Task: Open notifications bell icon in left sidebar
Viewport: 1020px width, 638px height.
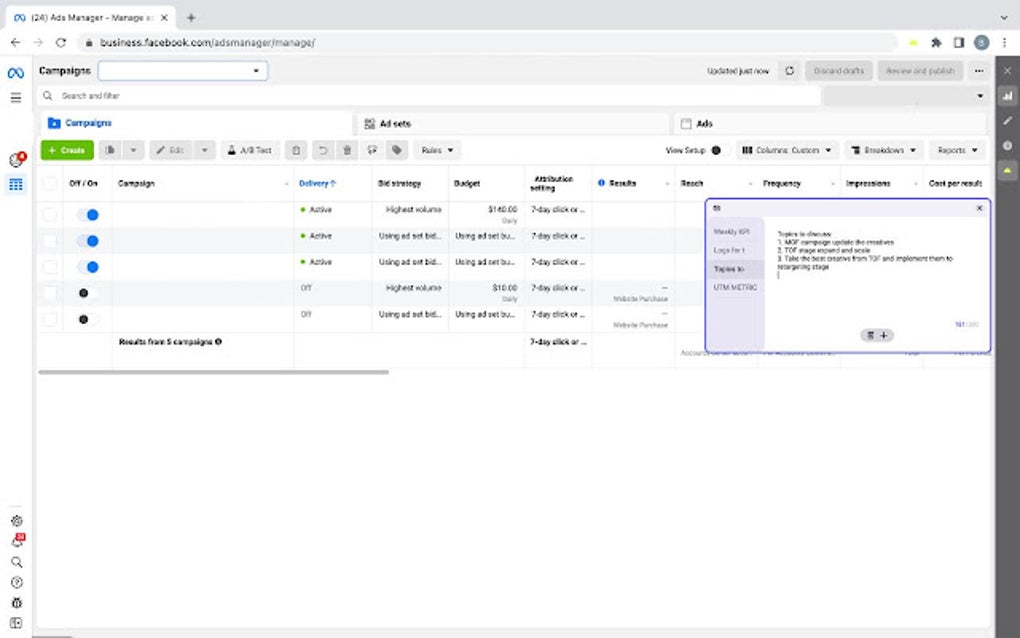Action: pos(18,541)
